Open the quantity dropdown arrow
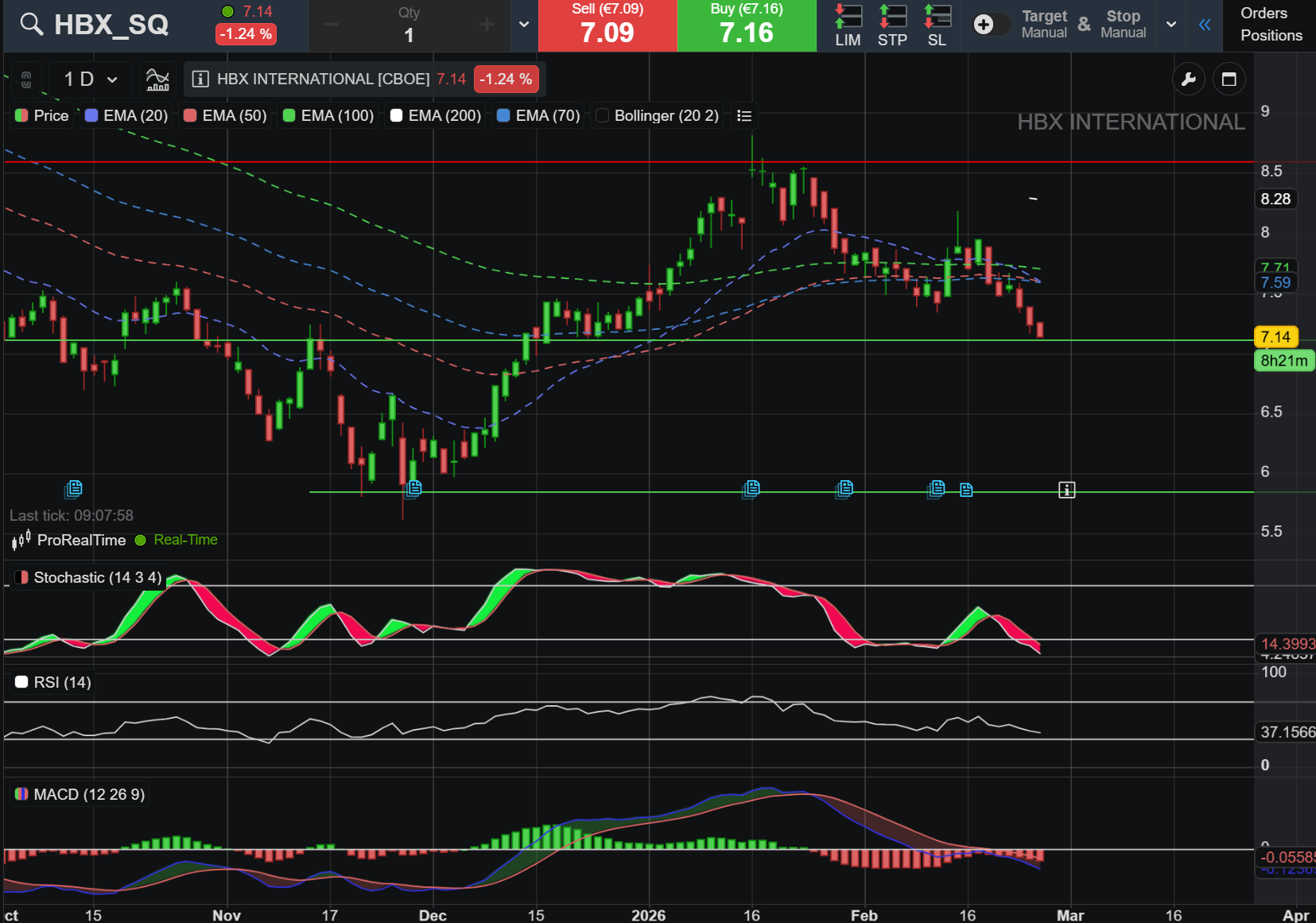 [523, 25]
